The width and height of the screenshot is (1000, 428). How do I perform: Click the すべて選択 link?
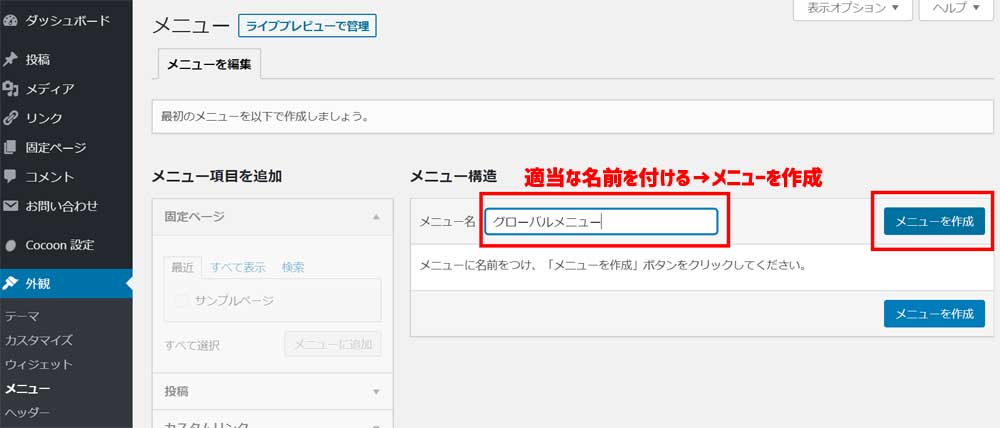point(193,345)
